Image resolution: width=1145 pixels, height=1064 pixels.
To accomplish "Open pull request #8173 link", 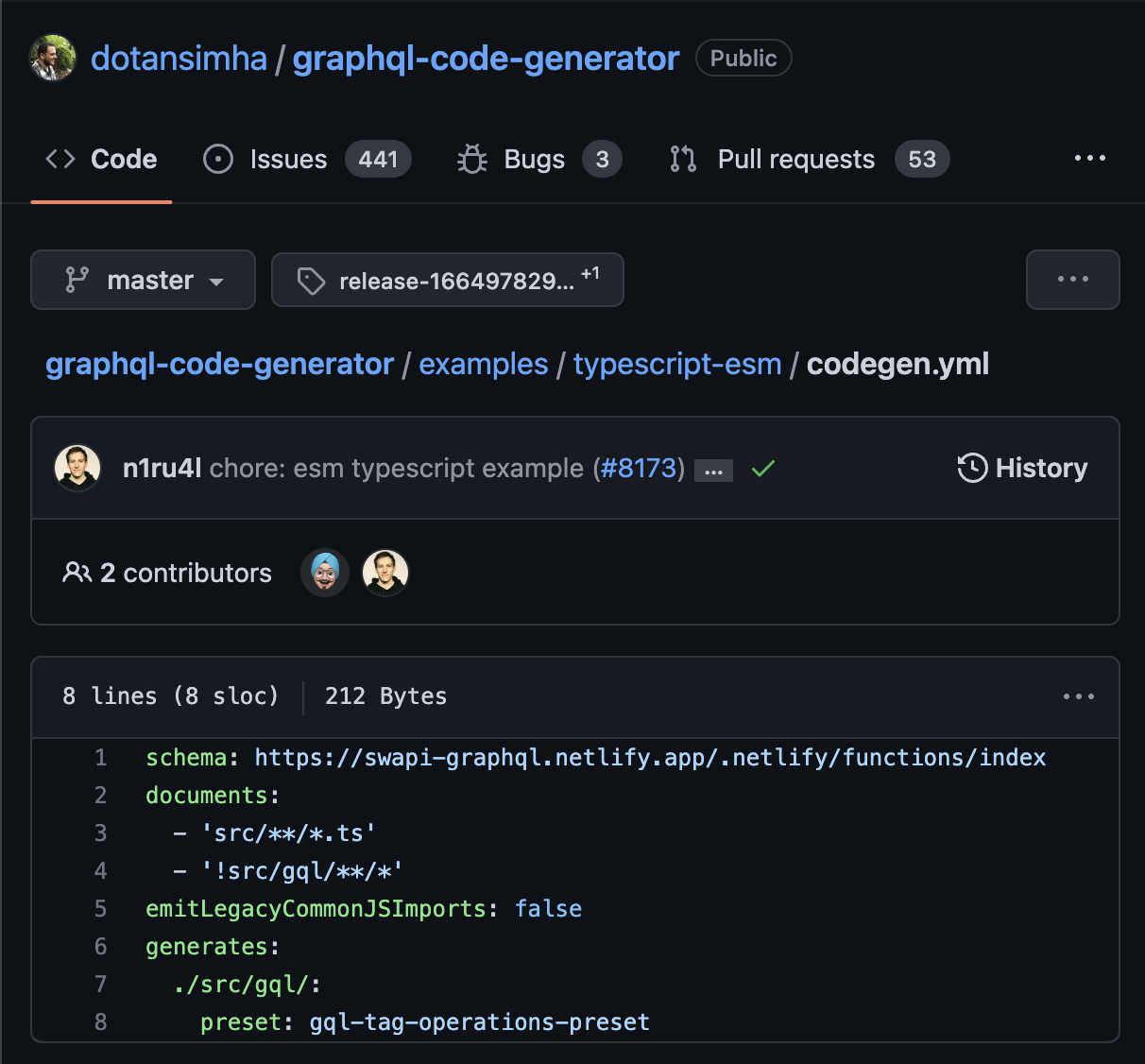I will 639,468.
